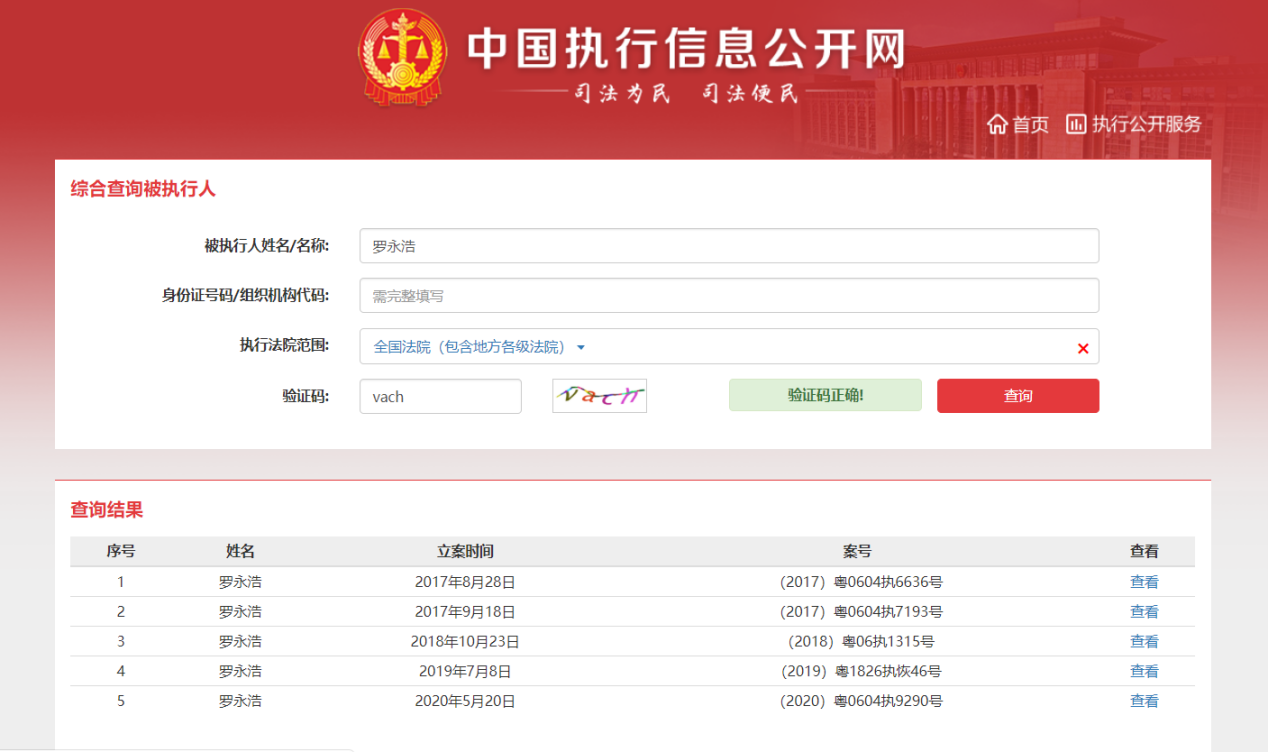This screenshot has height=752, width=1268.
Task: Click the 中国执行信息公开网 site title
Action: point(686,49)
